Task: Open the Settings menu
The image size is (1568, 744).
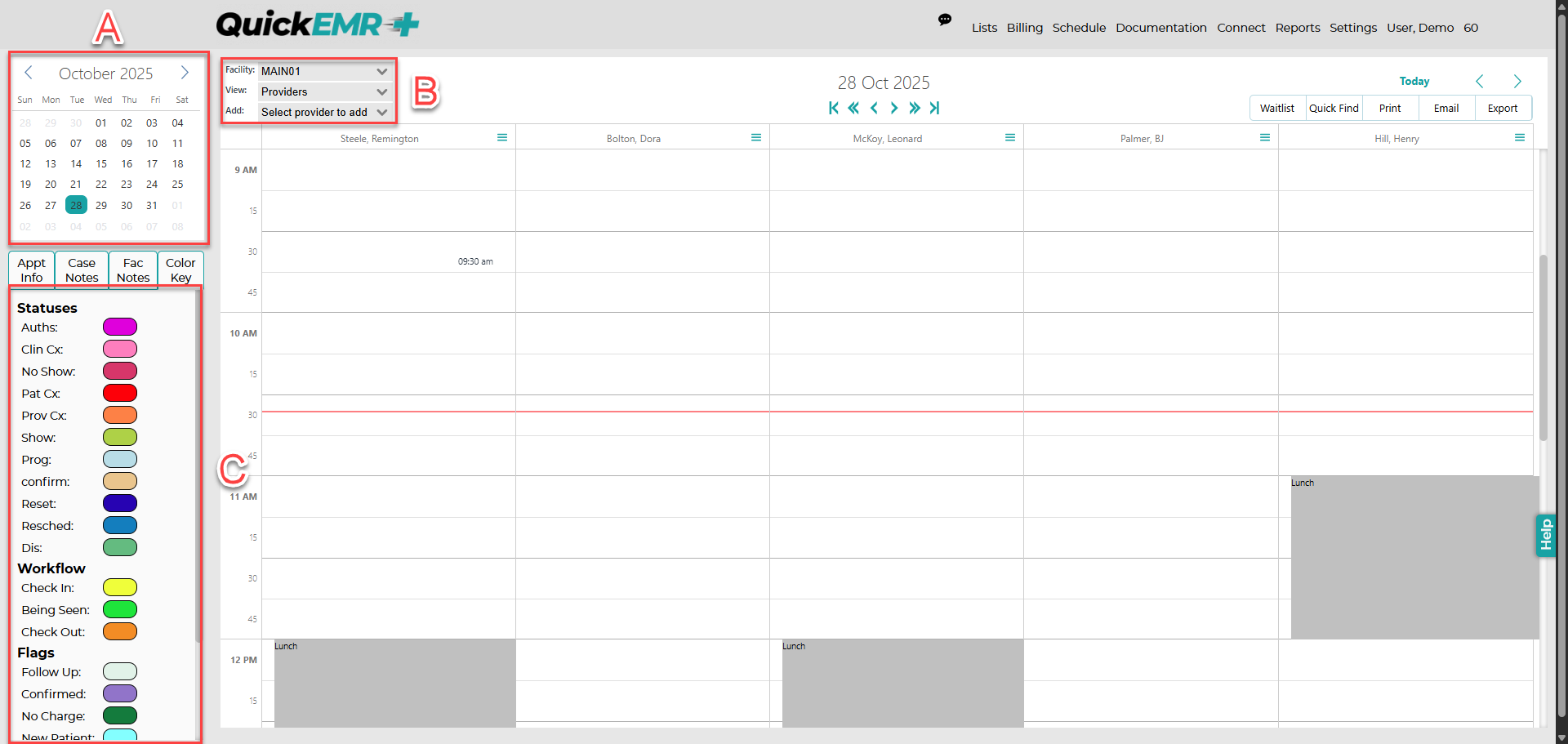Action: 1353,28
